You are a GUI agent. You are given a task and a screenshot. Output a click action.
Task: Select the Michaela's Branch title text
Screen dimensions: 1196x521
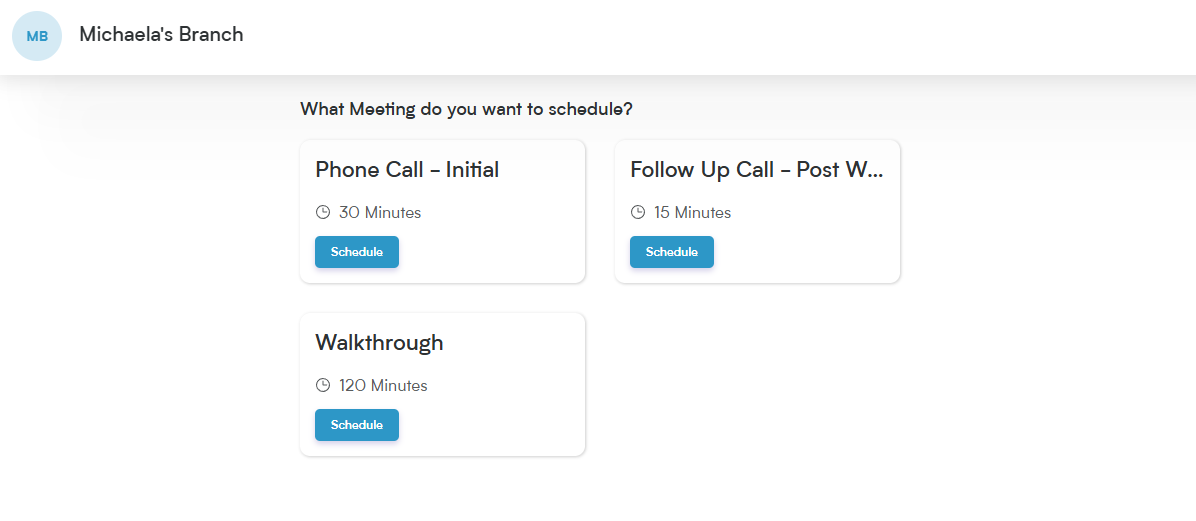(161, 34)
